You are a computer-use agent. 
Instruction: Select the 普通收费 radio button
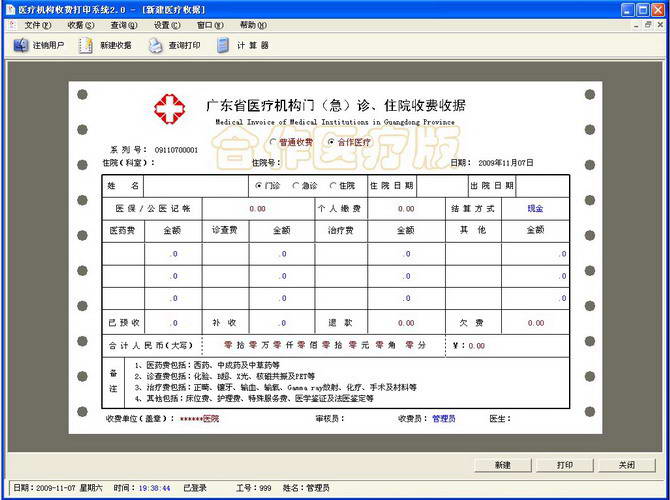click(273, 142)
